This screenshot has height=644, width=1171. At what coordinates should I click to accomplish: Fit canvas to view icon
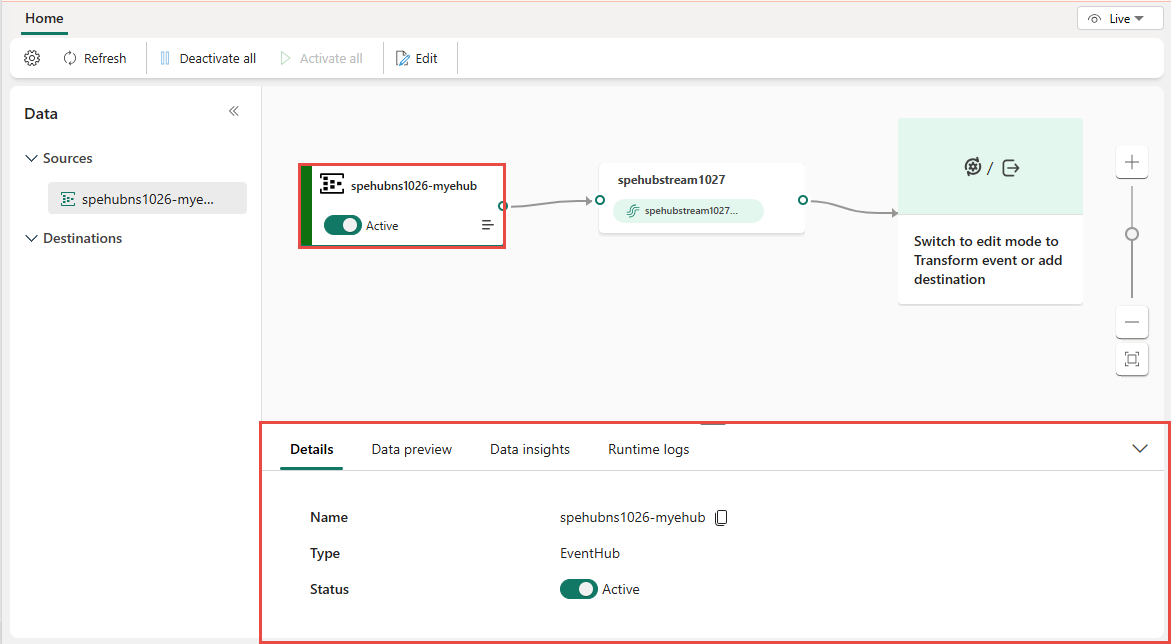pos(1132,359)
